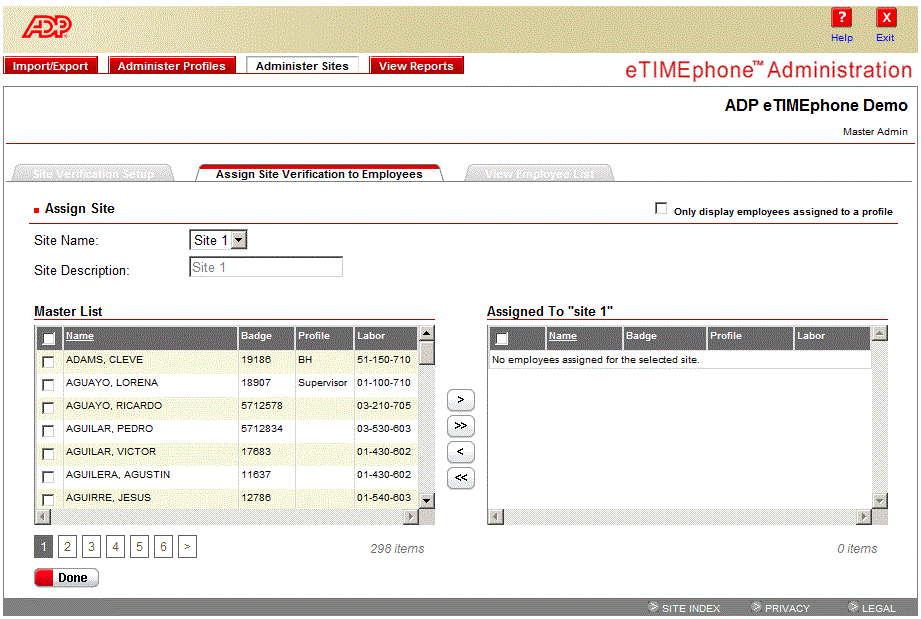Select Administer Sites menu
The height and width of the screenshot is (619, 921).
302,66
